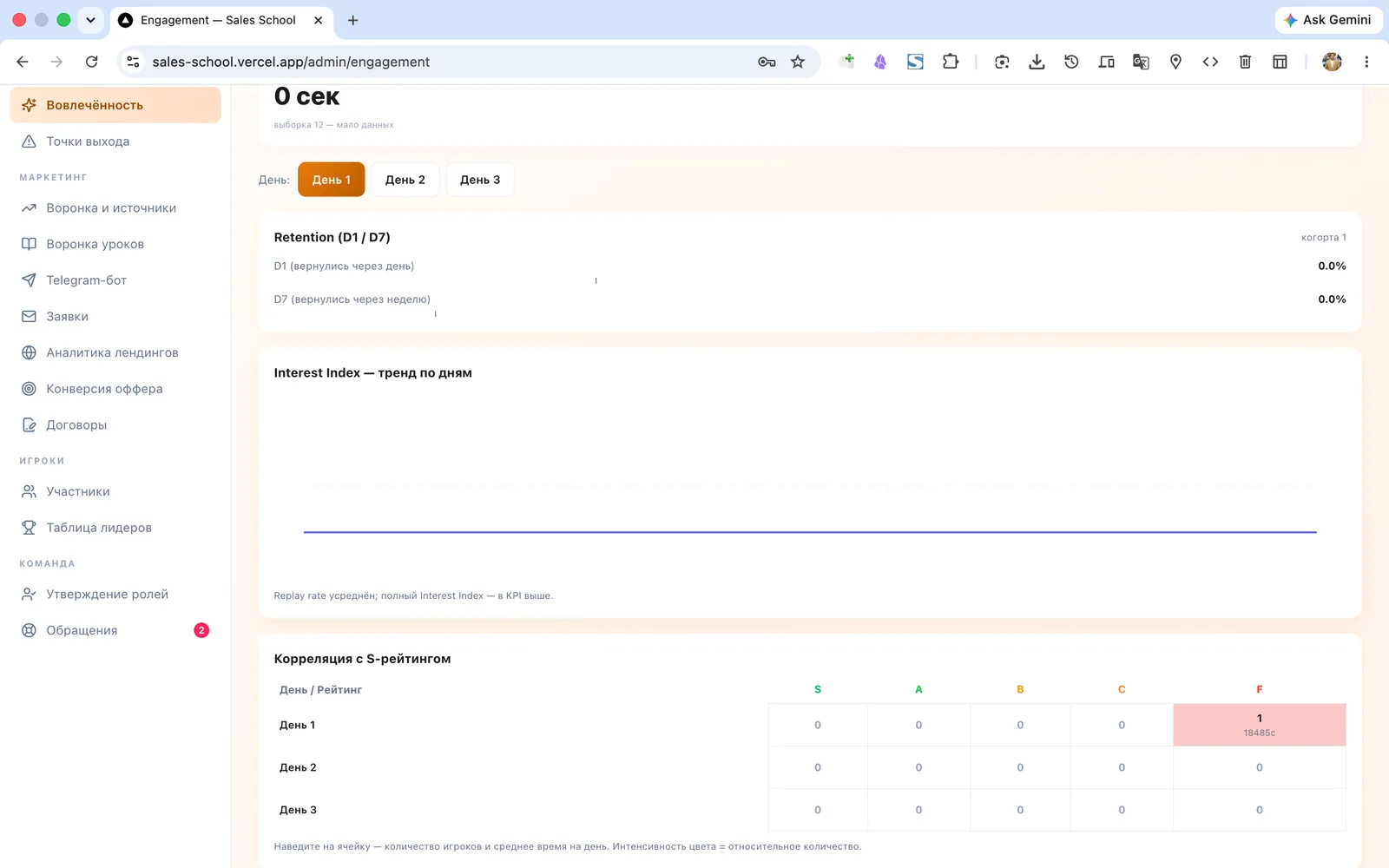Select the День 1 filter button
The width and height of the screenshot is (1389, 868).
pos(332,180)
